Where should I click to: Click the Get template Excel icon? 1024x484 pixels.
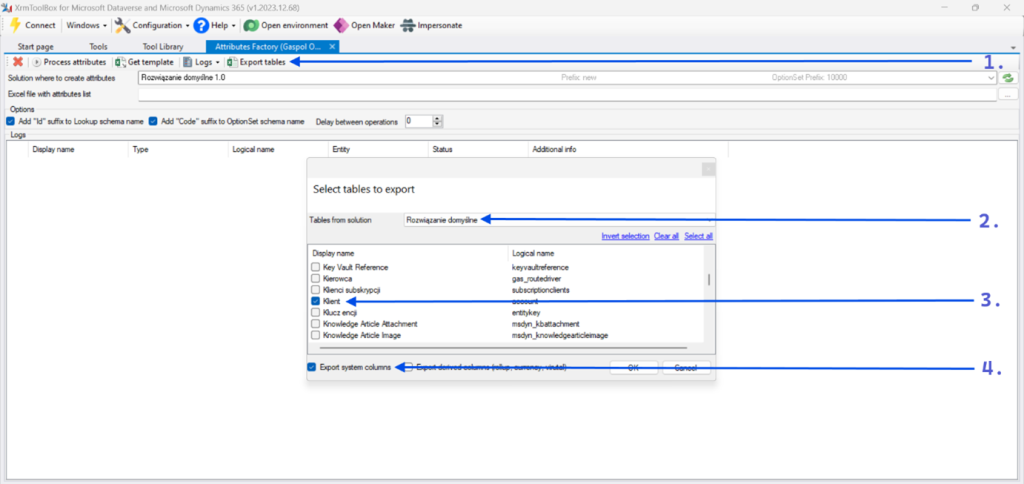pos(120,62)
